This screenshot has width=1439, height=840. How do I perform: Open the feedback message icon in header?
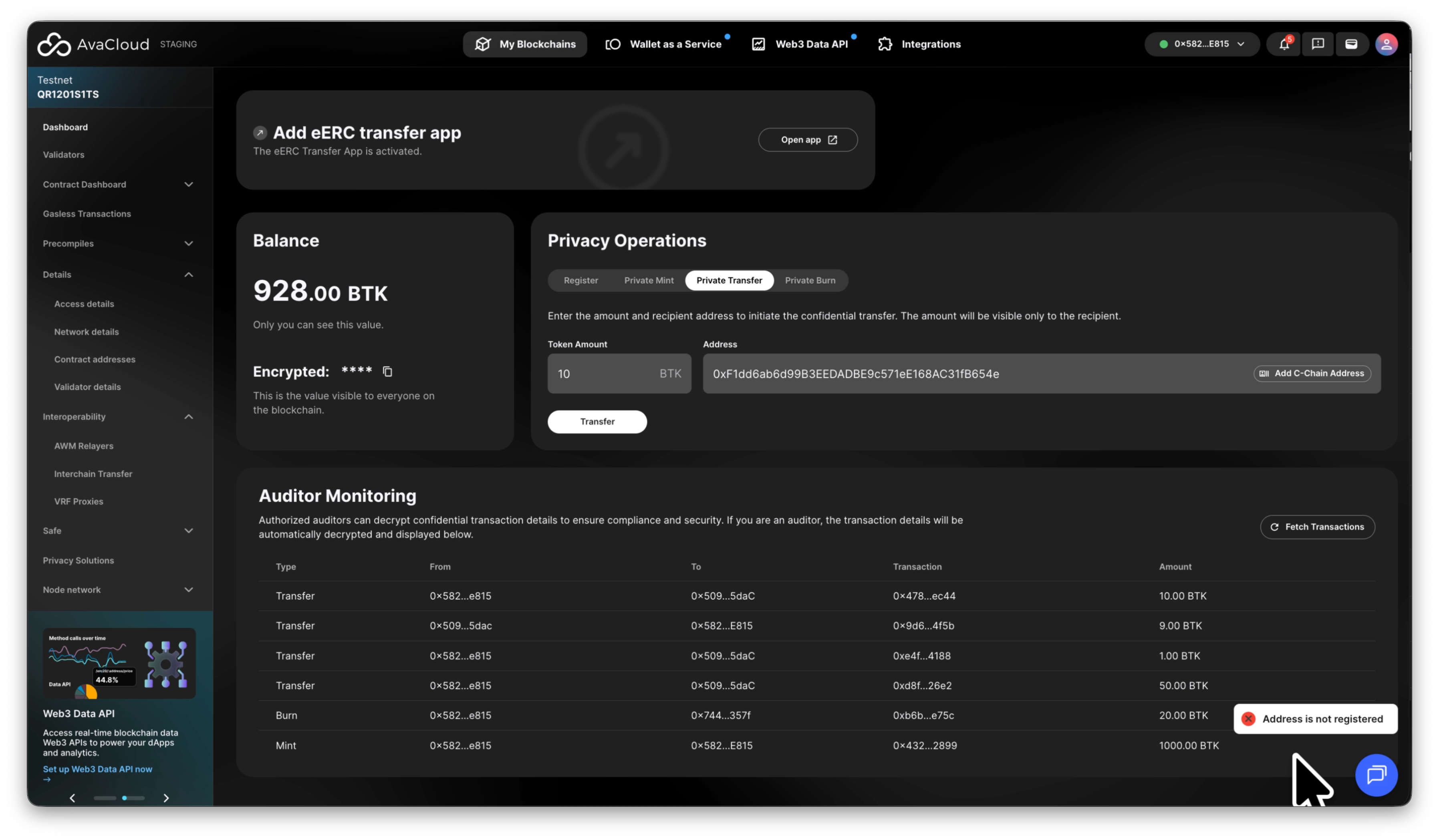1317,44
